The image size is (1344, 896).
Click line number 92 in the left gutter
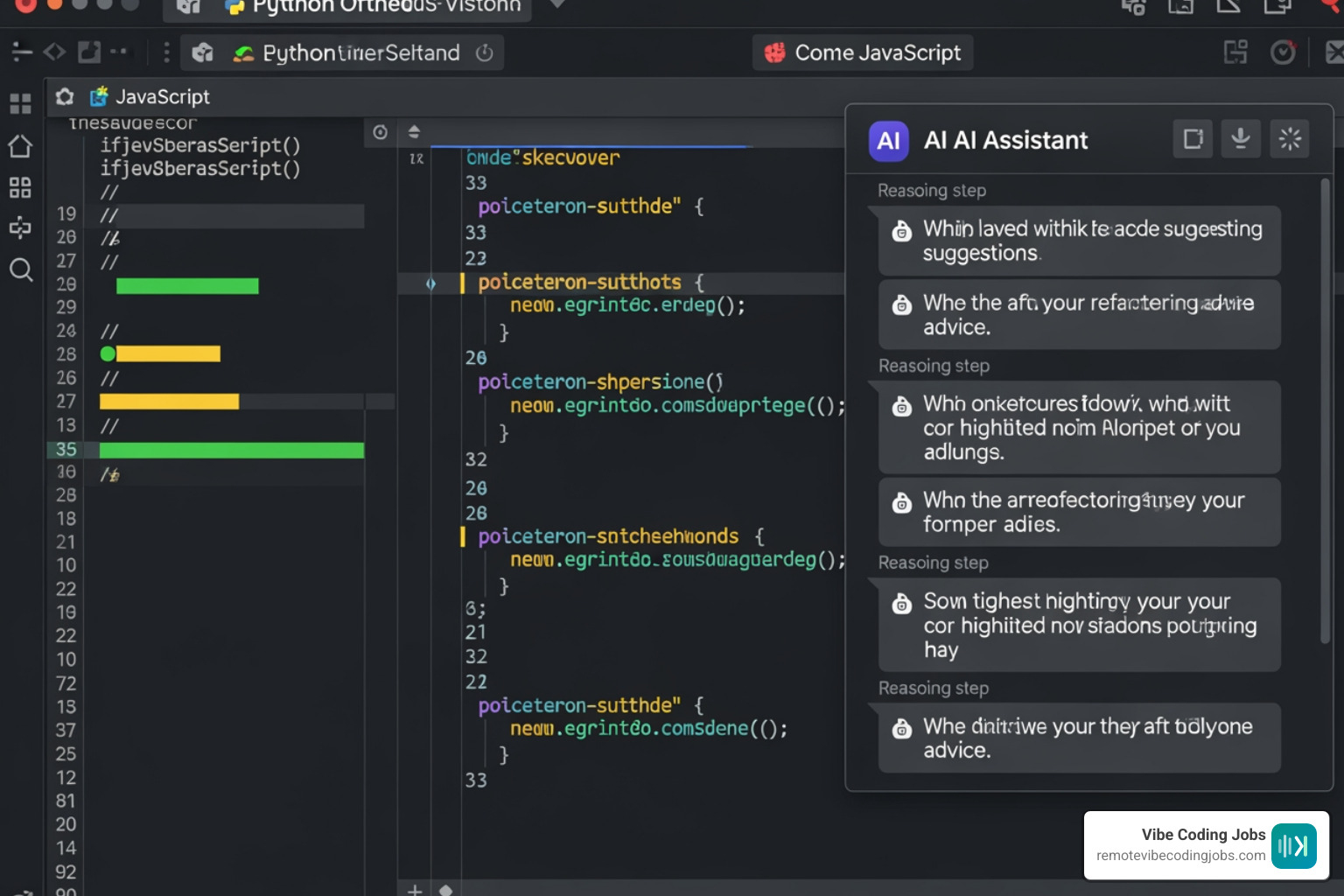[66, 872]
